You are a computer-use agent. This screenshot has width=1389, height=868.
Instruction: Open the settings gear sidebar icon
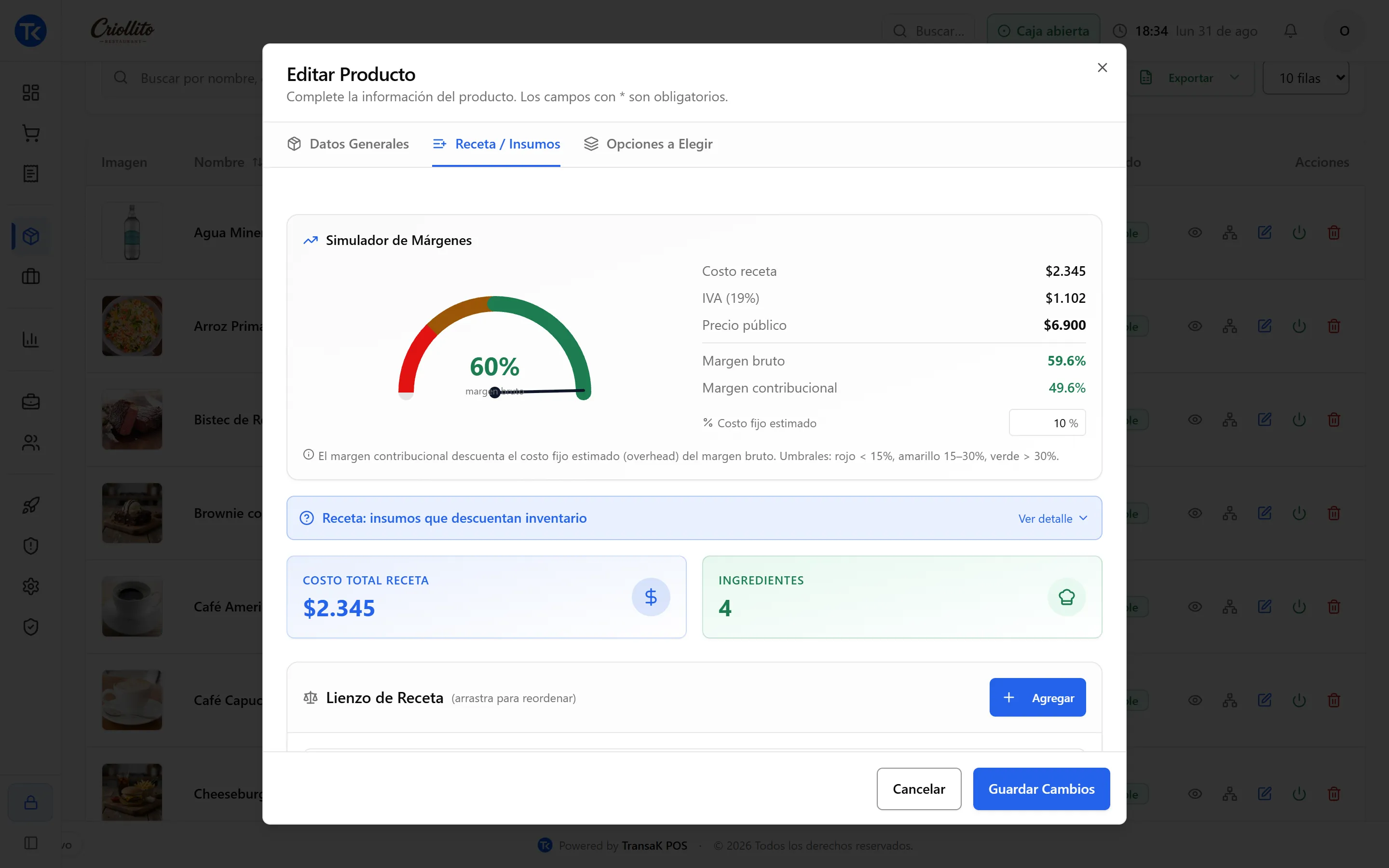point(30,586)
